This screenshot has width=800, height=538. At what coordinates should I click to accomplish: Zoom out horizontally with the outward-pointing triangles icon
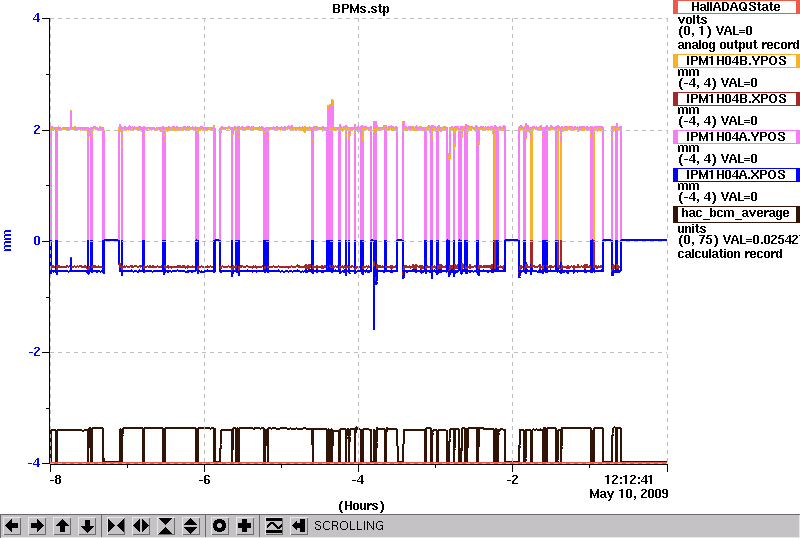(x=141, y=526)
